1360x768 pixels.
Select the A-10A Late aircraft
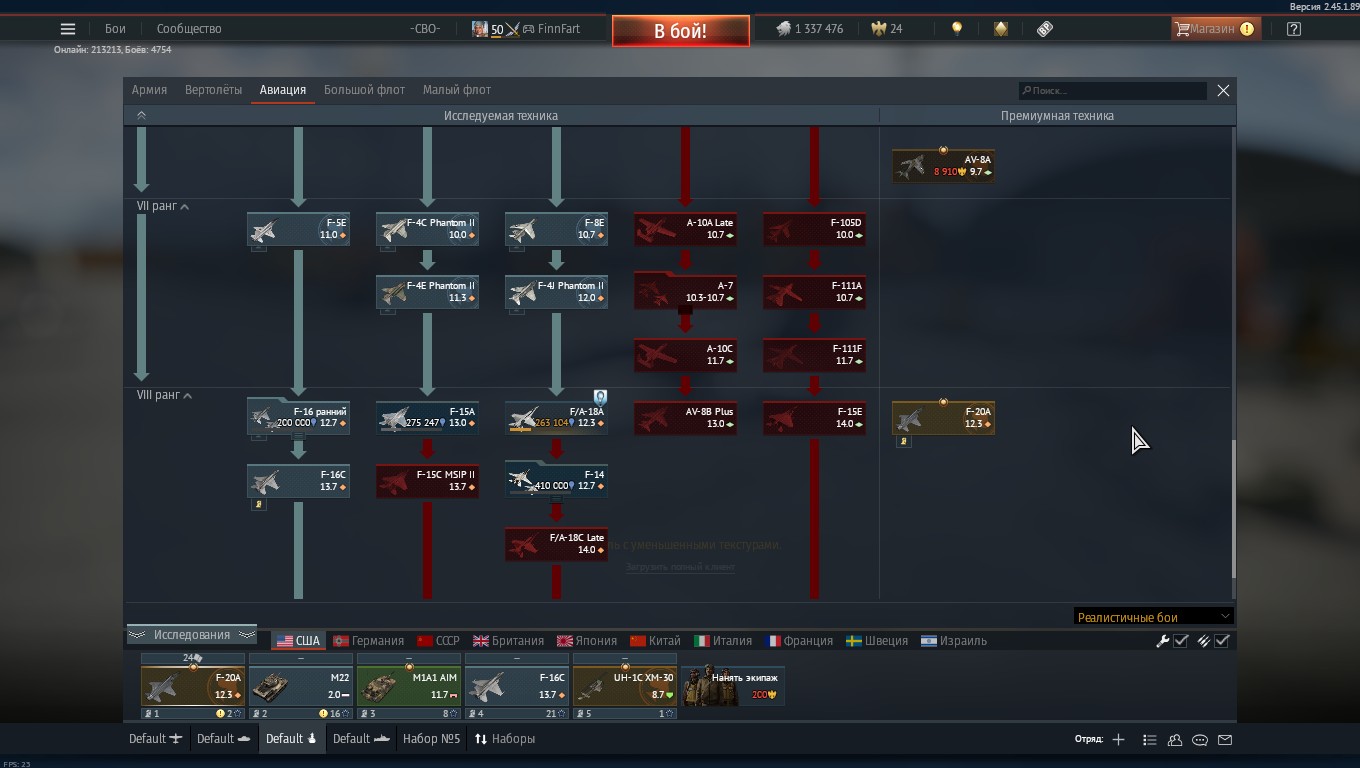pos(685,229)
